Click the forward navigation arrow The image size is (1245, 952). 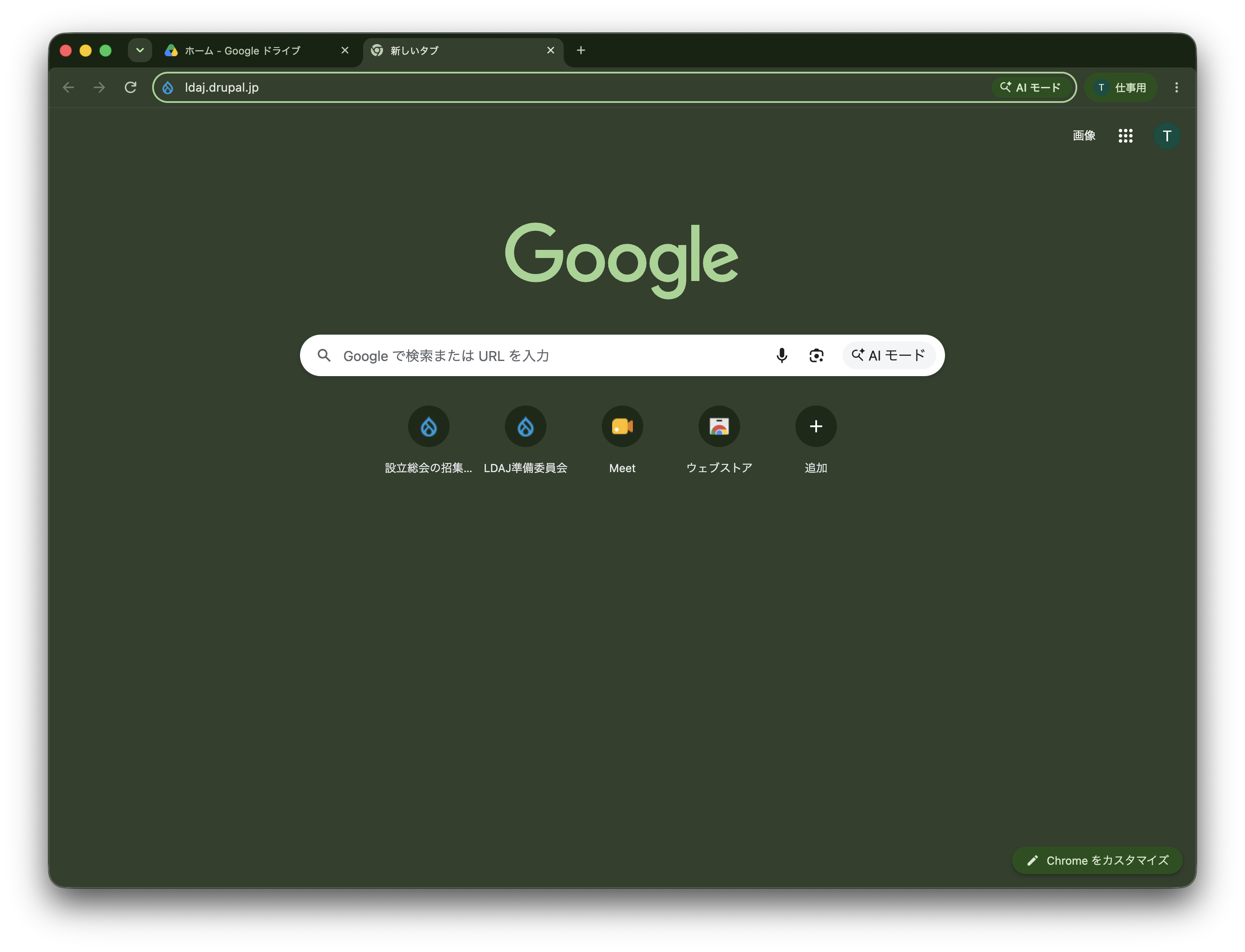[x=99, y=87]
